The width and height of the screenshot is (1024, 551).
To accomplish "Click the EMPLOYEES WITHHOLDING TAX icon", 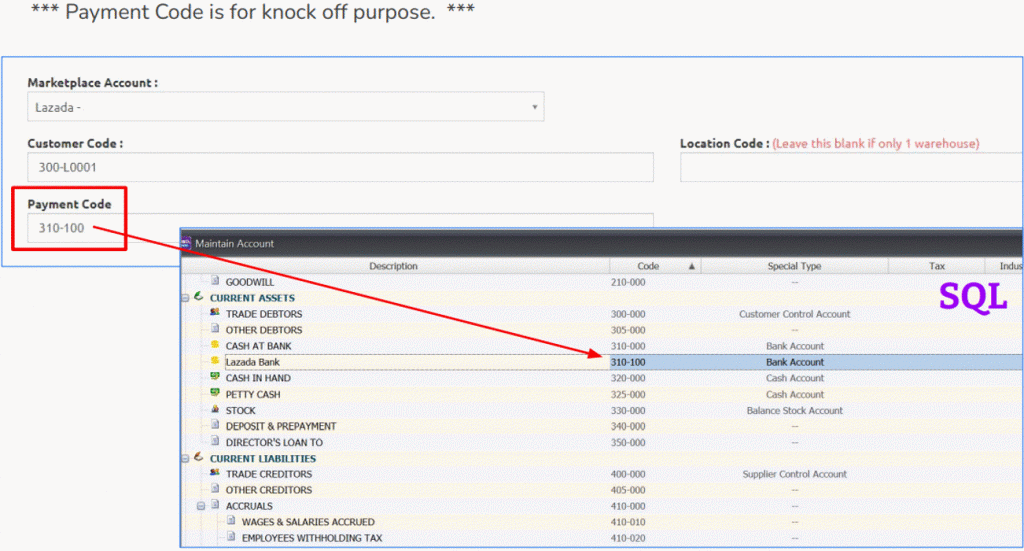I will tap(231, 537).
